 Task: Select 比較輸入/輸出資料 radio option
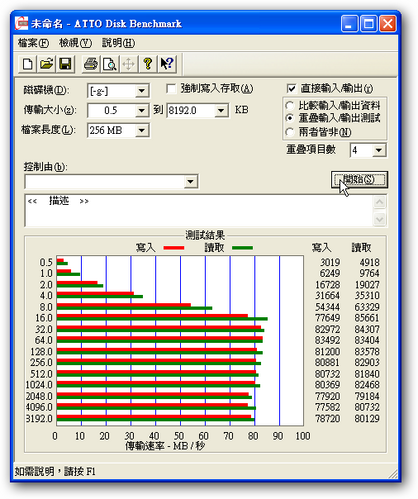[290, 106]
